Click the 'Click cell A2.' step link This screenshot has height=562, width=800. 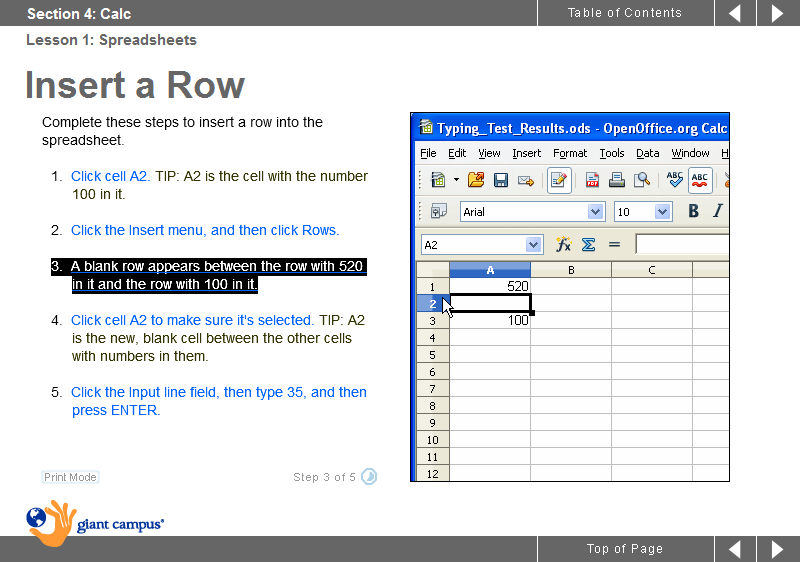click(x=110, y=176)
